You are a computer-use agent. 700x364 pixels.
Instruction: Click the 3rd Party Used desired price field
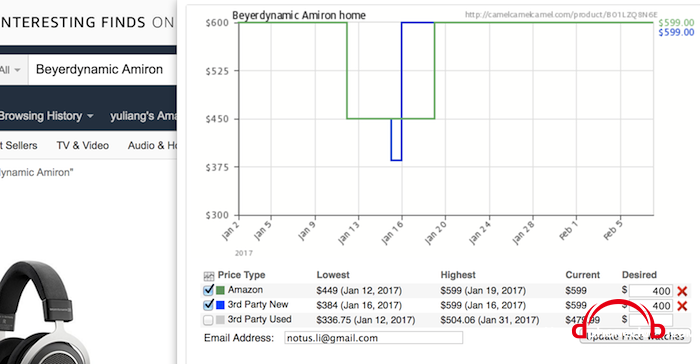click(x=651, y=320)
